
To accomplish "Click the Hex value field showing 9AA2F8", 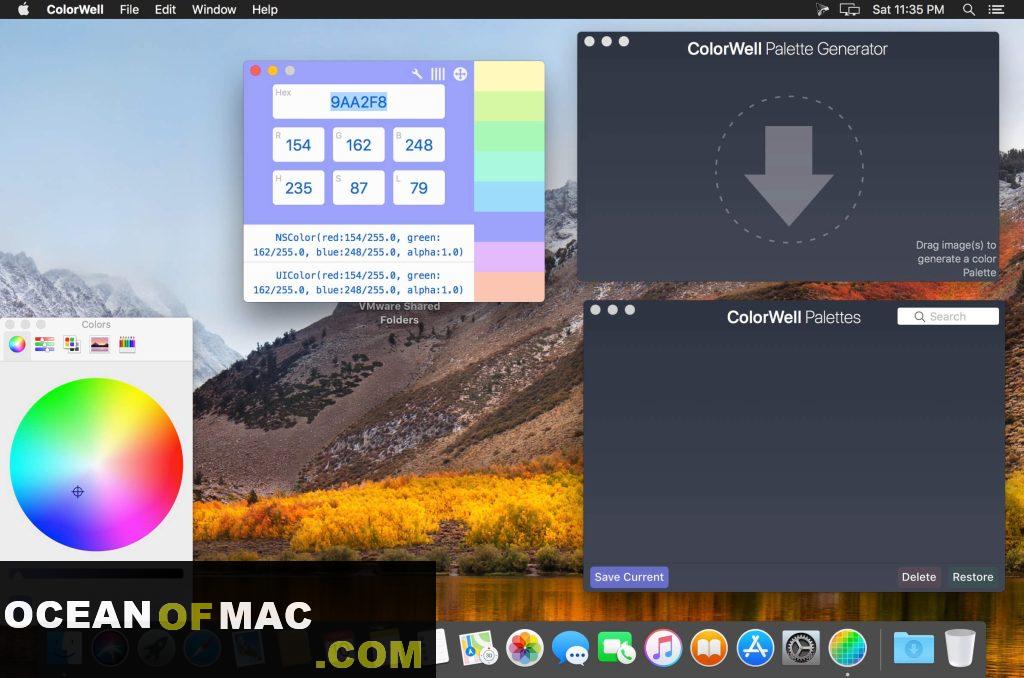I will [359, 101].
